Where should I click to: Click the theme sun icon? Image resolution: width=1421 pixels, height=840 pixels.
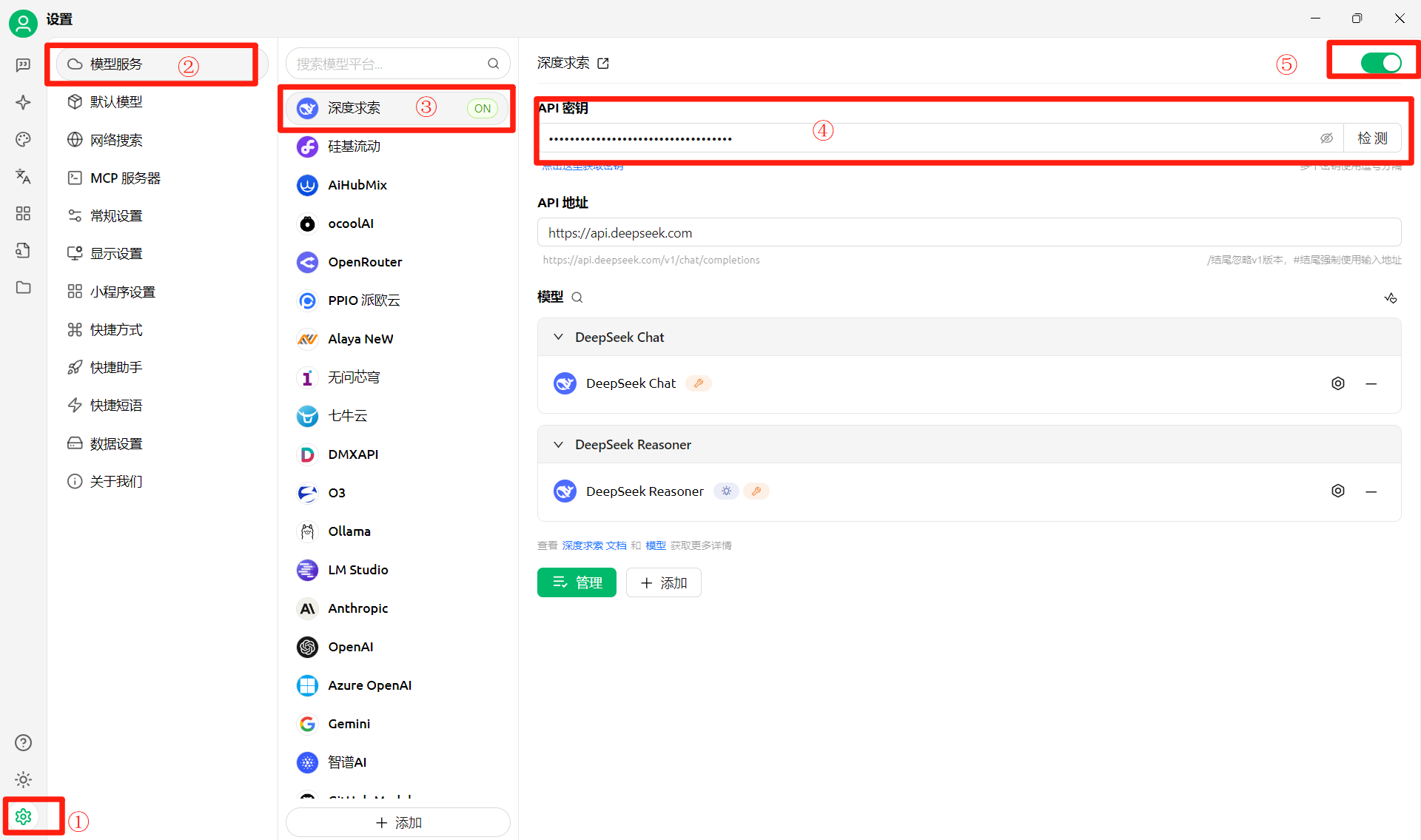pyautogui.click(x=23, y=779)
